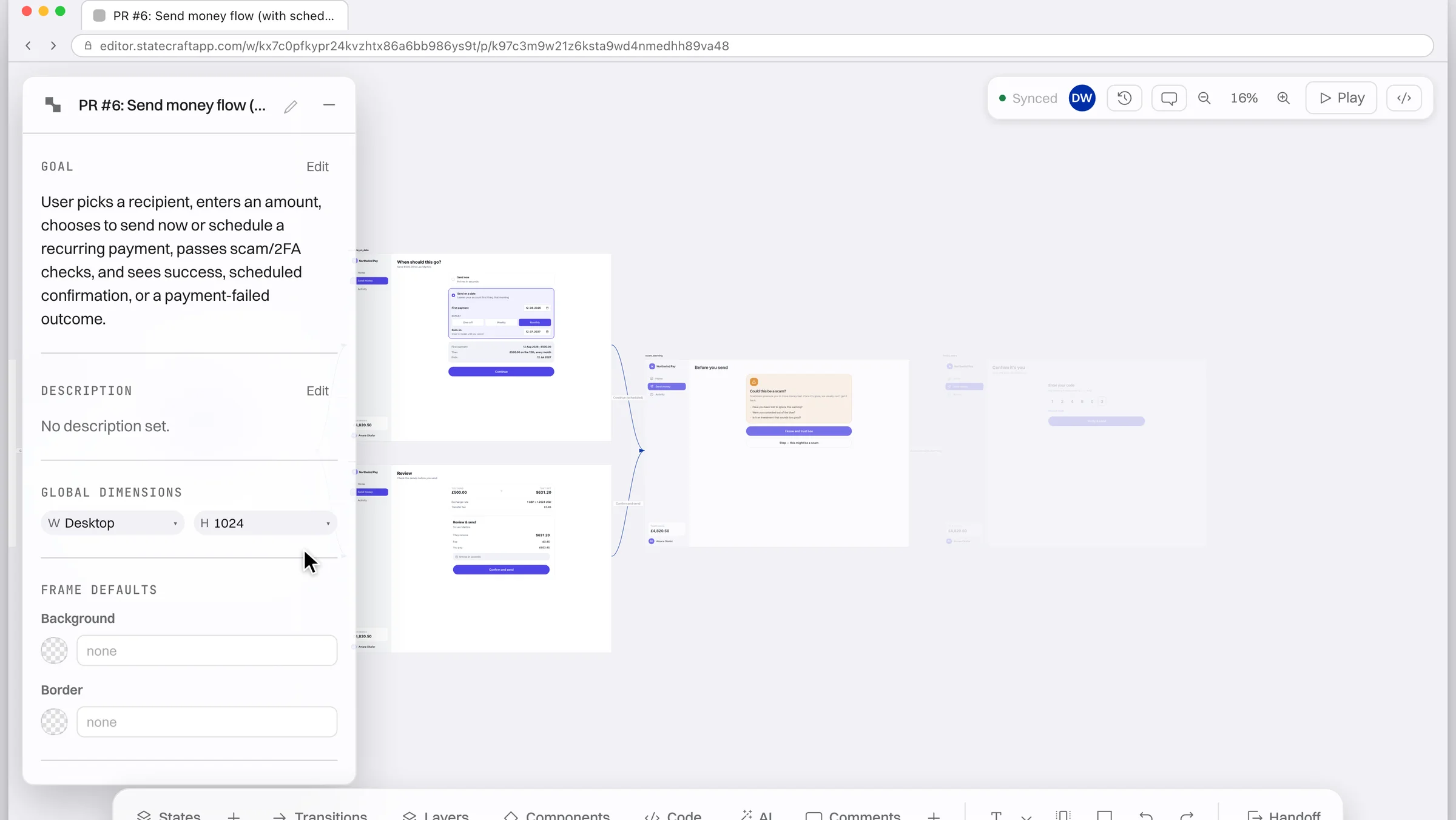Start the prototype with Play button

point(1341,98)
